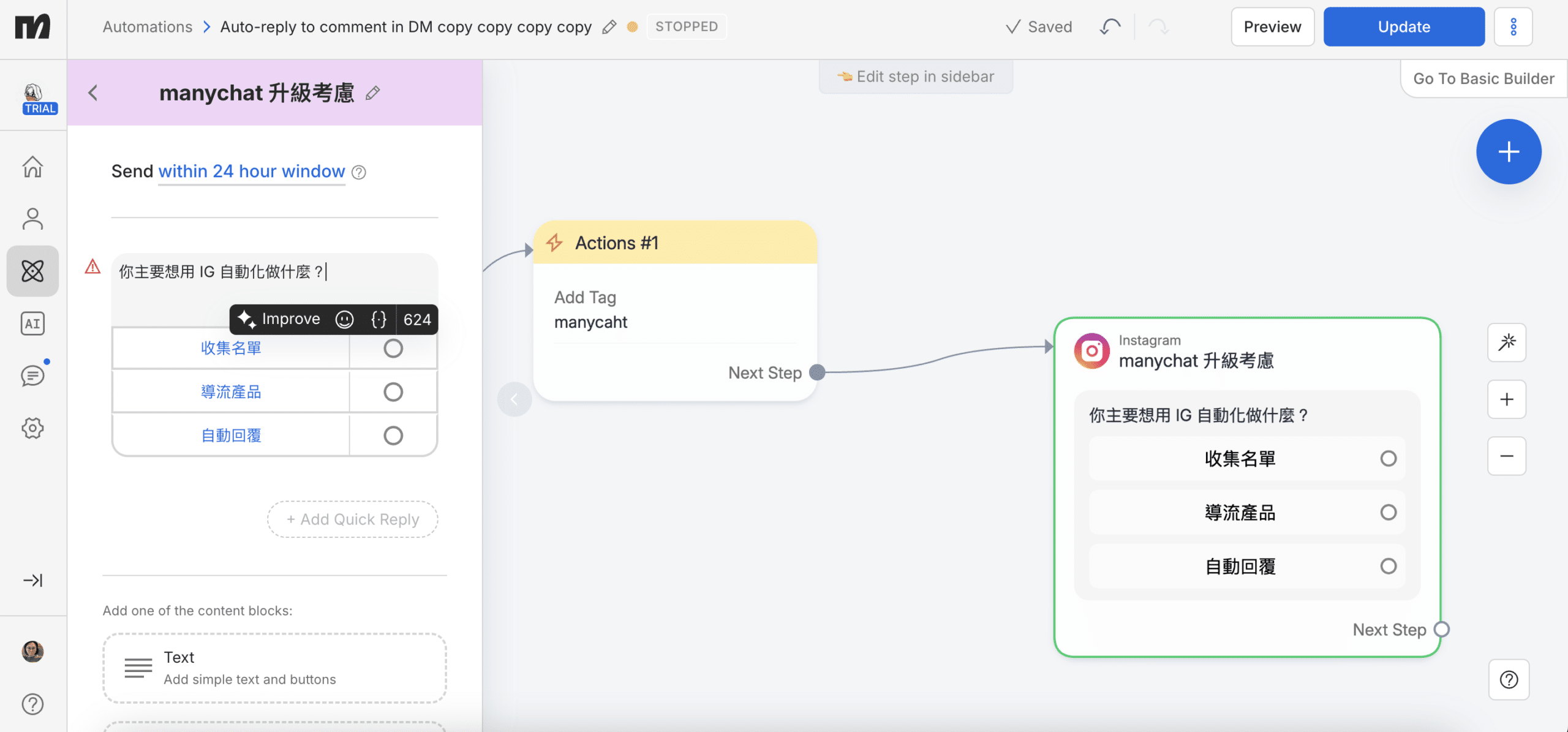Viewport: 1568px width, 732px height.
Task: Insert a variable with braces icon
Action: (x=379, y=319)
